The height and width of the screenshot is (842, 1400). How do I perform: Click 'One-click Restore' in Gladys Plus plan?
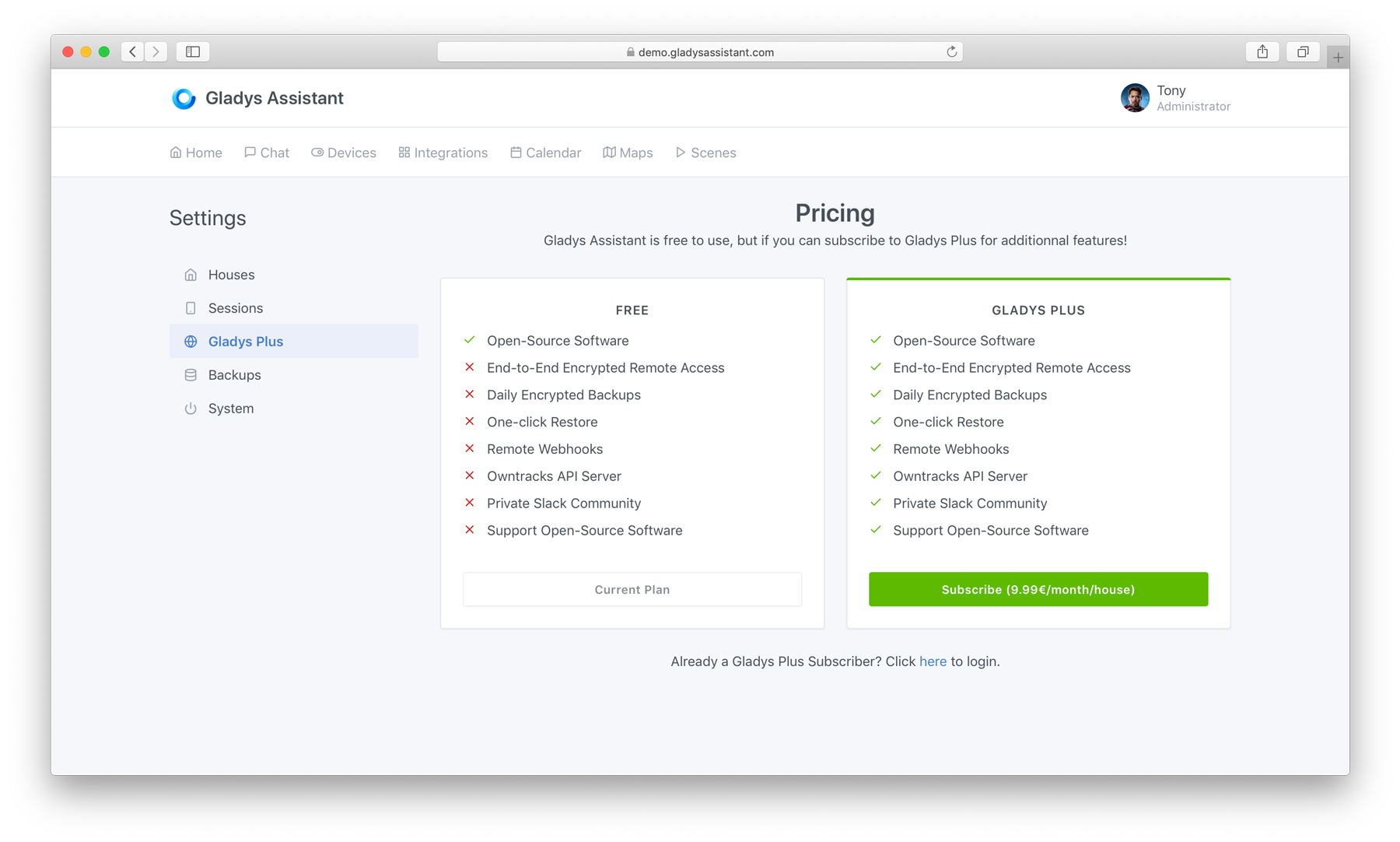point(948,422)
